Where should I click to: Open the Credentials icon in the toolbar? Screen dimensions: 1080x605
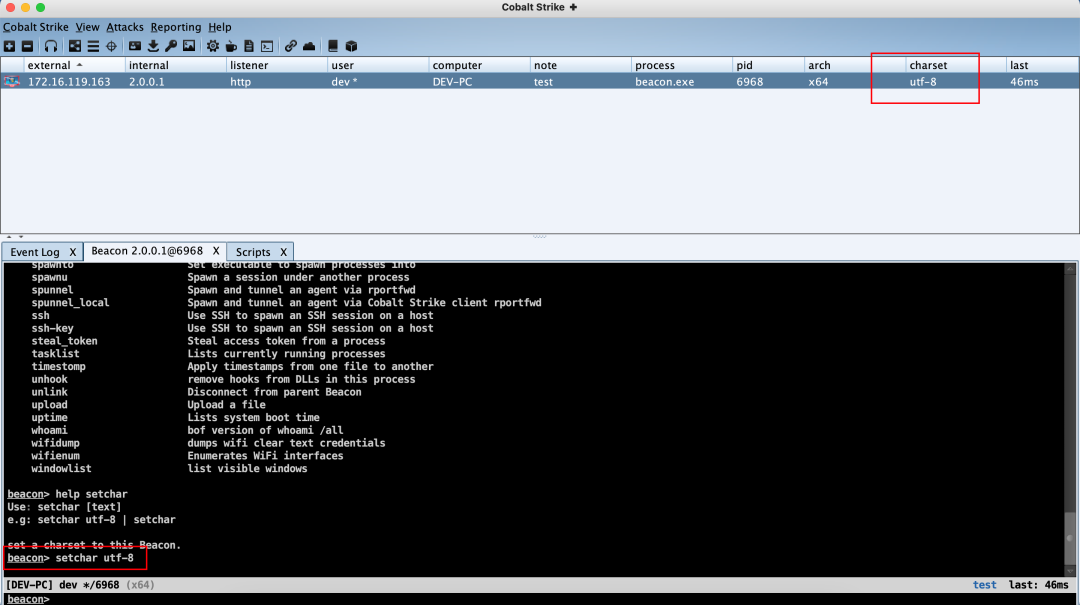tap(135, 46)
